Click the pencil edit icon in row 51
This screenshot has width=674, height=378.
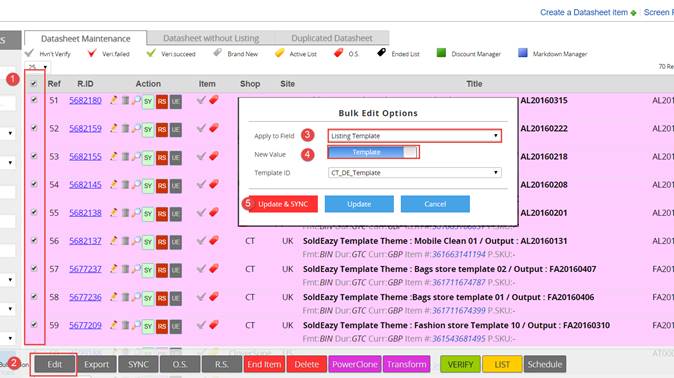pyautogui.click(x=113, y=100)
